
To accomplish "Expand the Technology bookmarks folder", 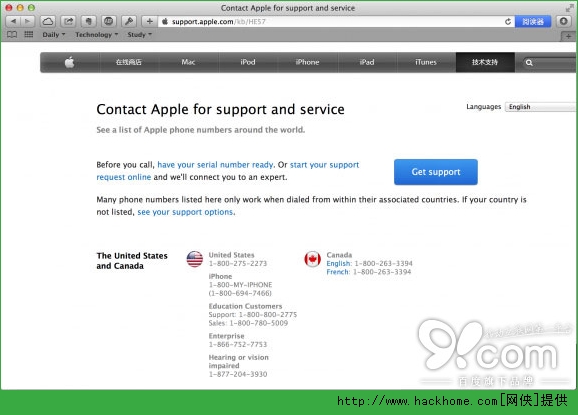I will 97,35.
